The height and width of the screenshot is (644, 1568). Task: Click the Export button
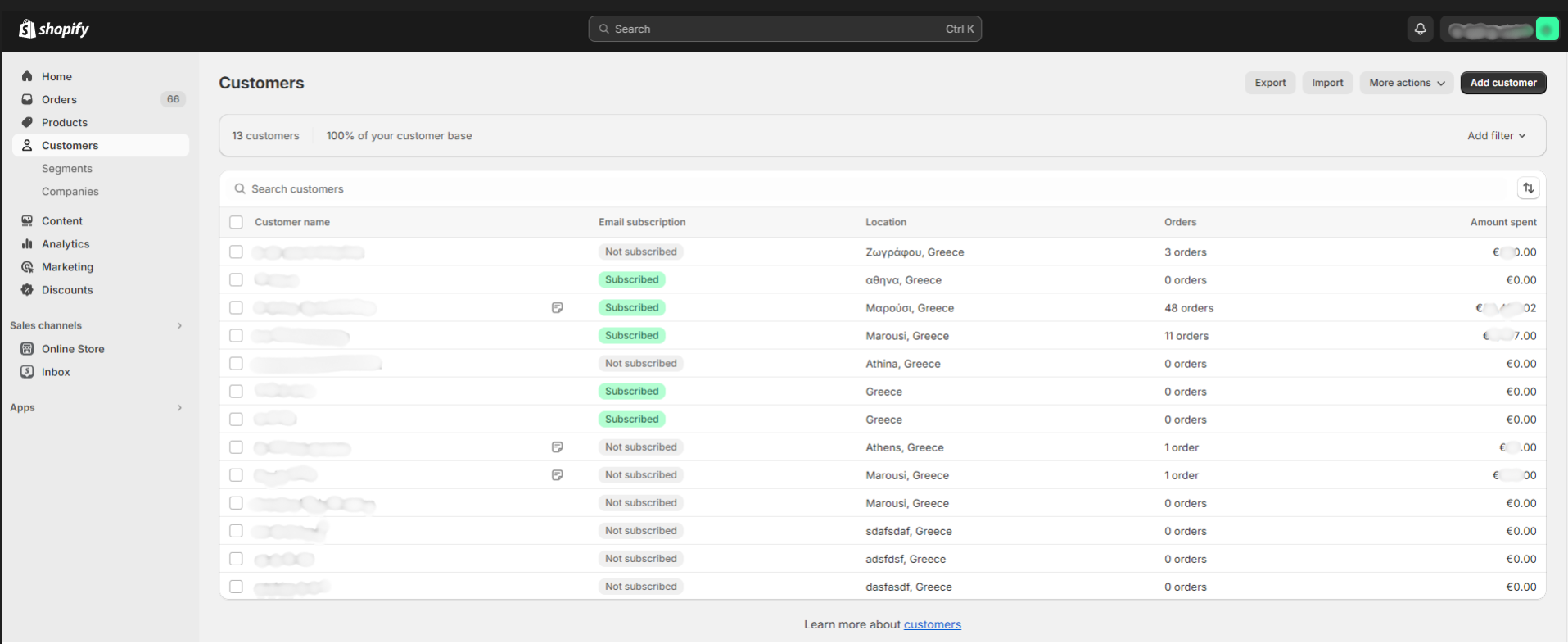[x=1270, y=83]
